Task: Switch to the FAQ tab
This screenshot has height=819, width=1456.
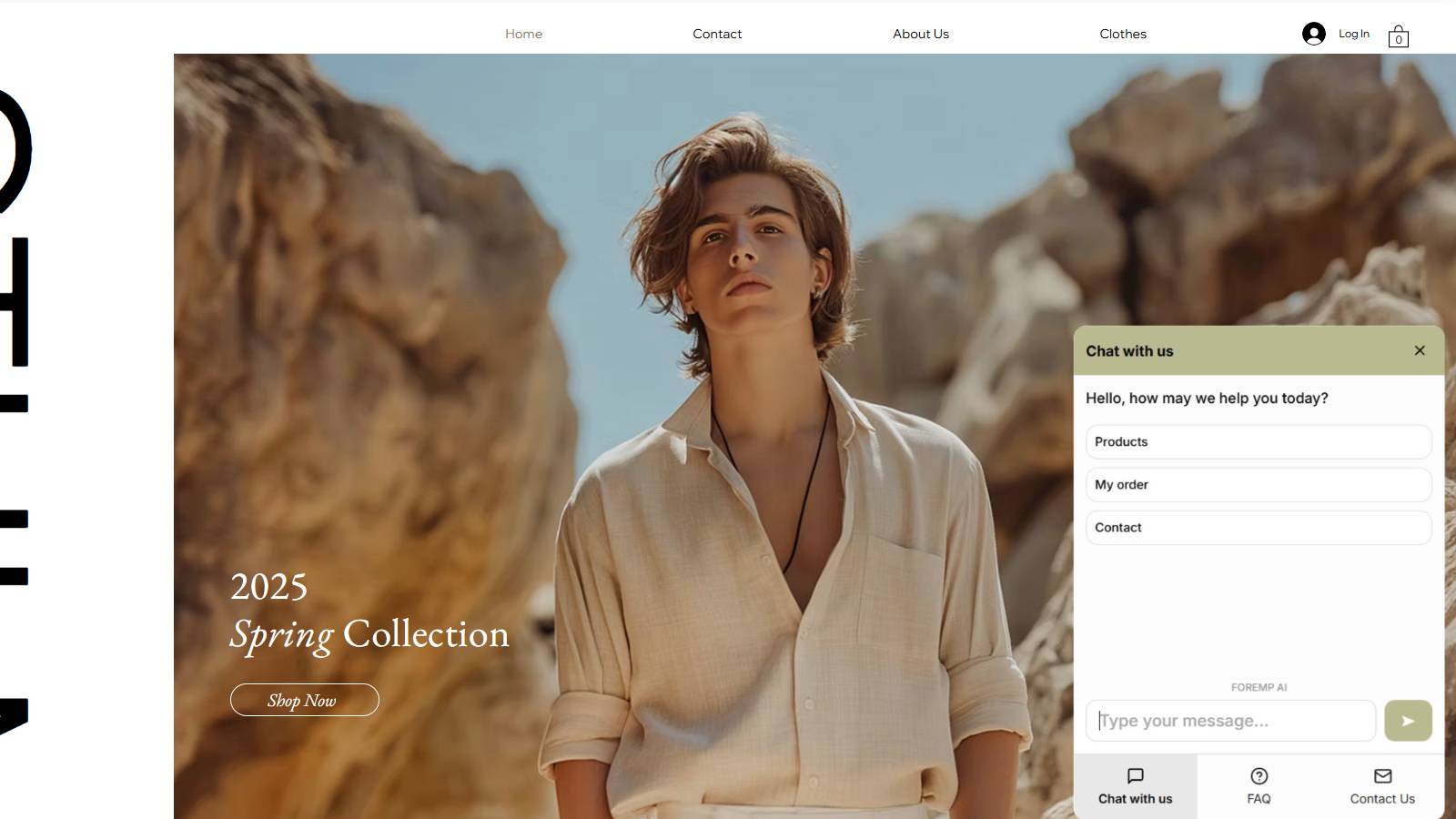Action: [1259, 786]
